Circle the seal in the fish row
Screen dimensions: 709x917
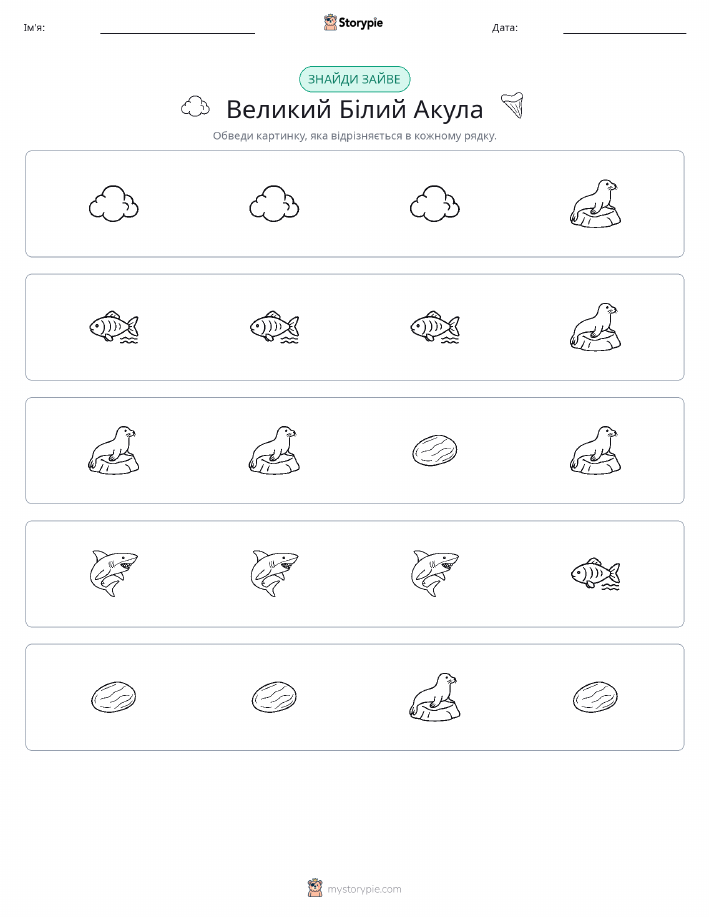pyautogui.click(x=595, y=327)
